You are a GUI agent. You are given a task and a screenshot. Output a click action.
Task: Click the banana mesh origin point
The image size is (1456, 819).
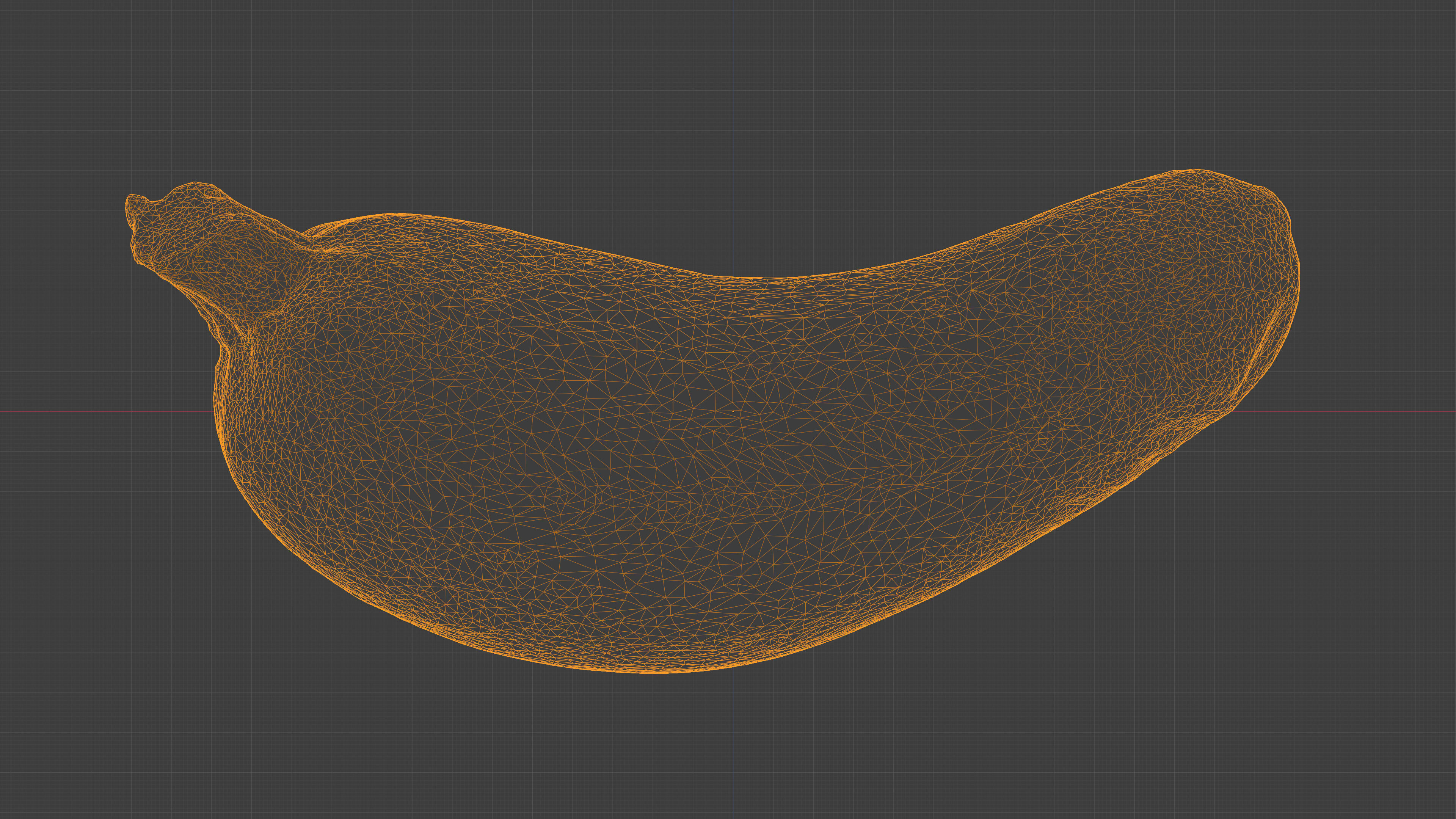tap(733, 411)
